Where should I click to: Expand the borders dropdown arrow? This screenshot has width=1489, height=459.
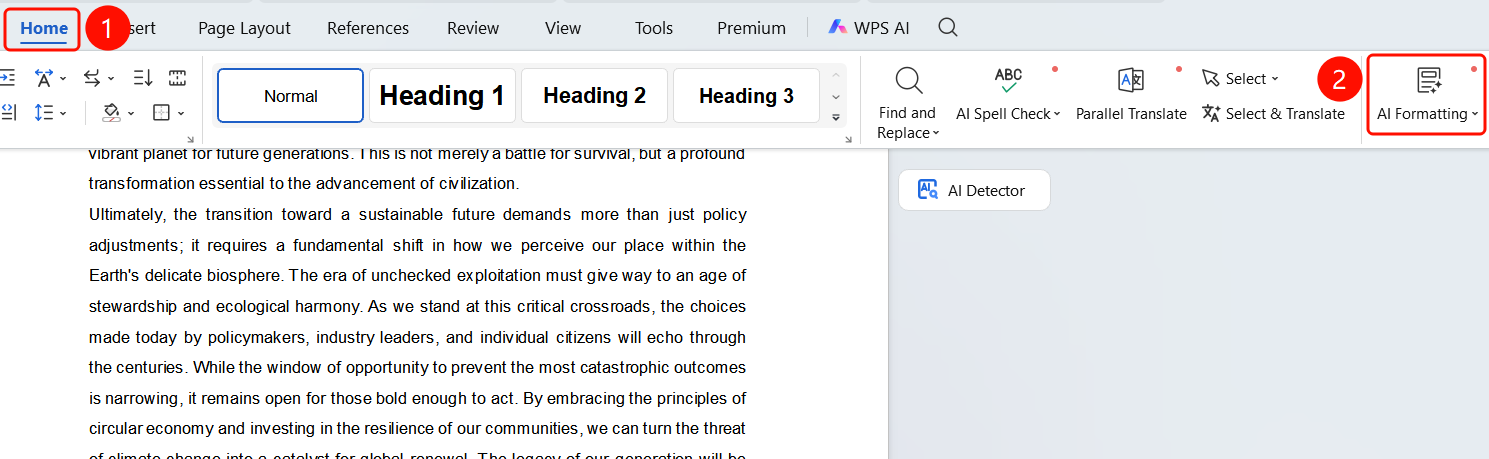point(181,113)
